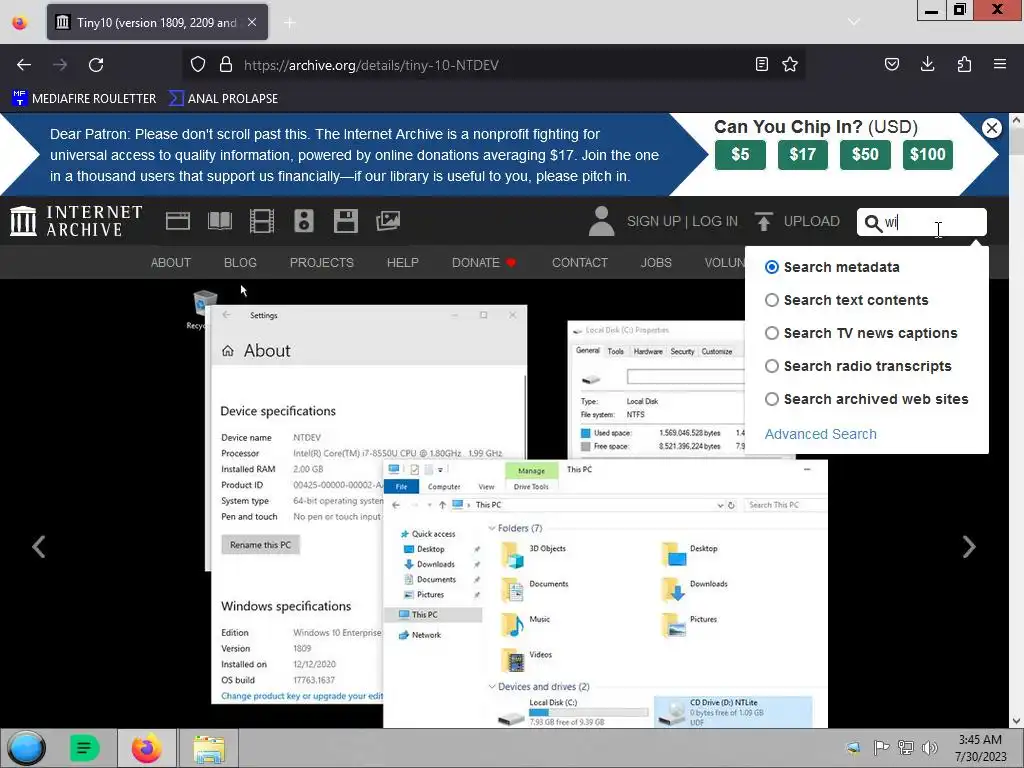1024x768 pixels.
Task: Open File Explorer from taskbar
Action: pos(209,748)
